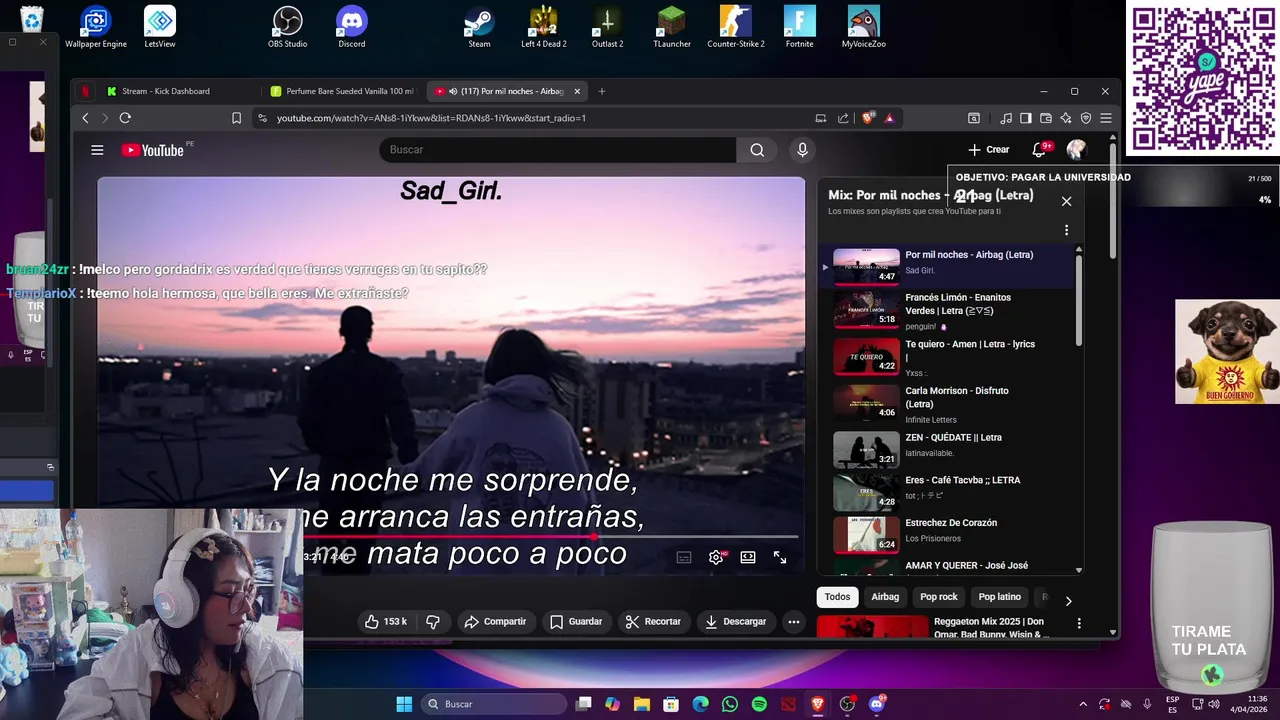Toggle subtitles in the video player
This screenshot has width=1280, height=720.
[x=684, y=558]
